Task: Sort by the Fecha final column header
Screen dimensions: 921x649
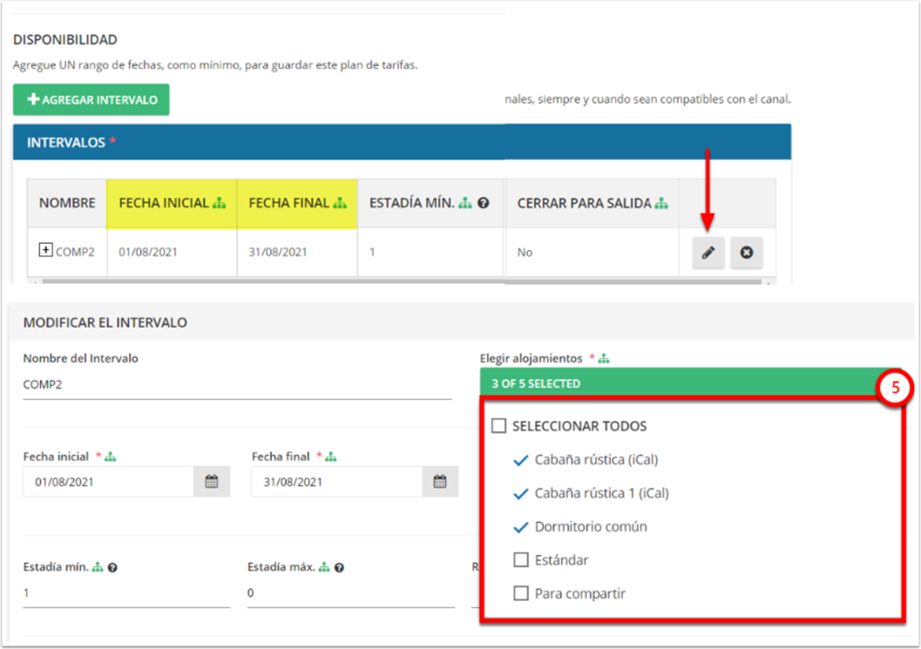Action: [289, 203]
